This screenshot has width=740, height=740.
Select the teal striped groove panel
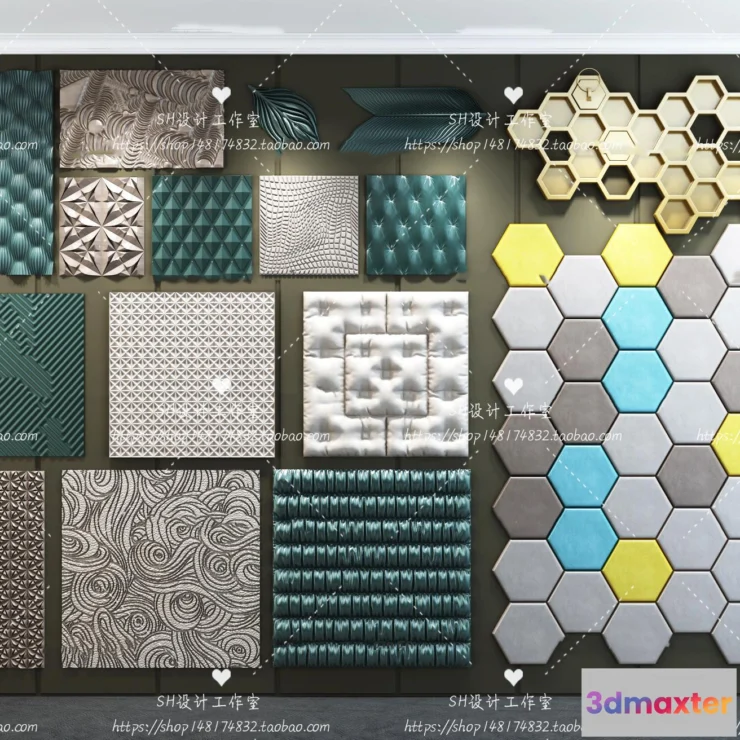(42, 375)
